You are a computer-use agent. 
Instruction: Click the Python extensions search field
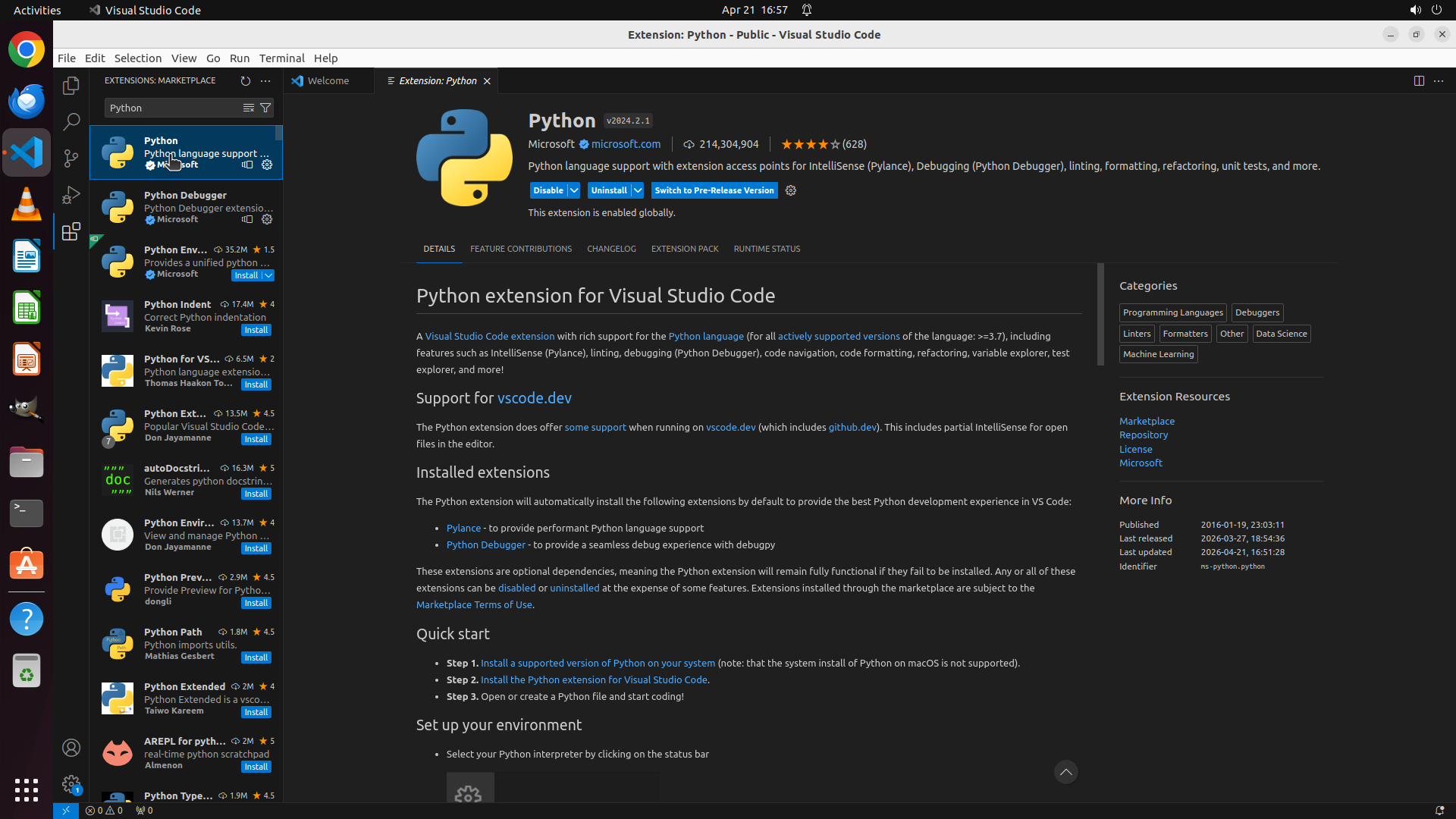tap(173, 108)
